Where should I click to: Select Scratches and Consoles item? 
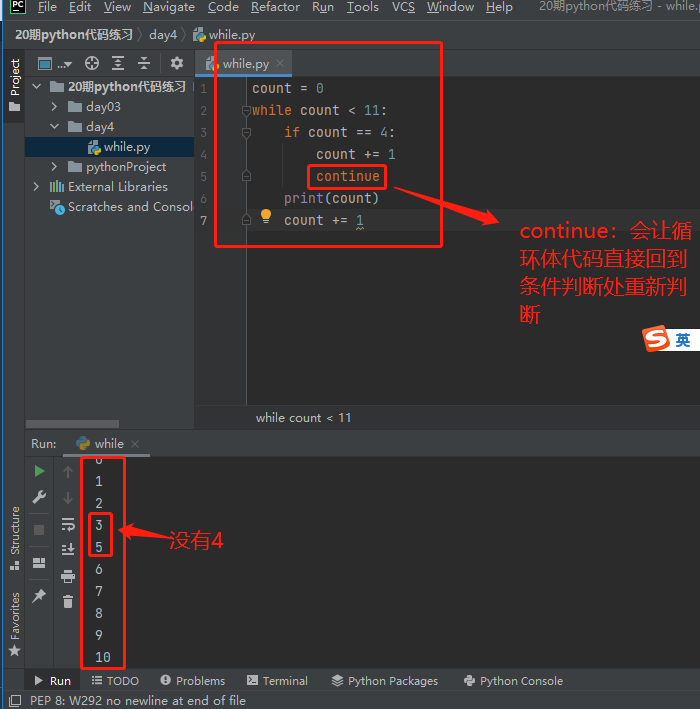tap(121, 207)
